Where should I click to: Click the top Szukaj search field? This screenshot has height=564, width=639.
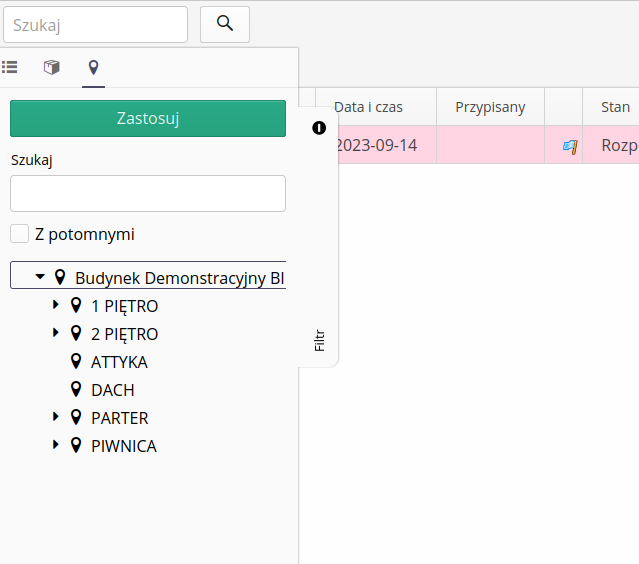[95, 24]
